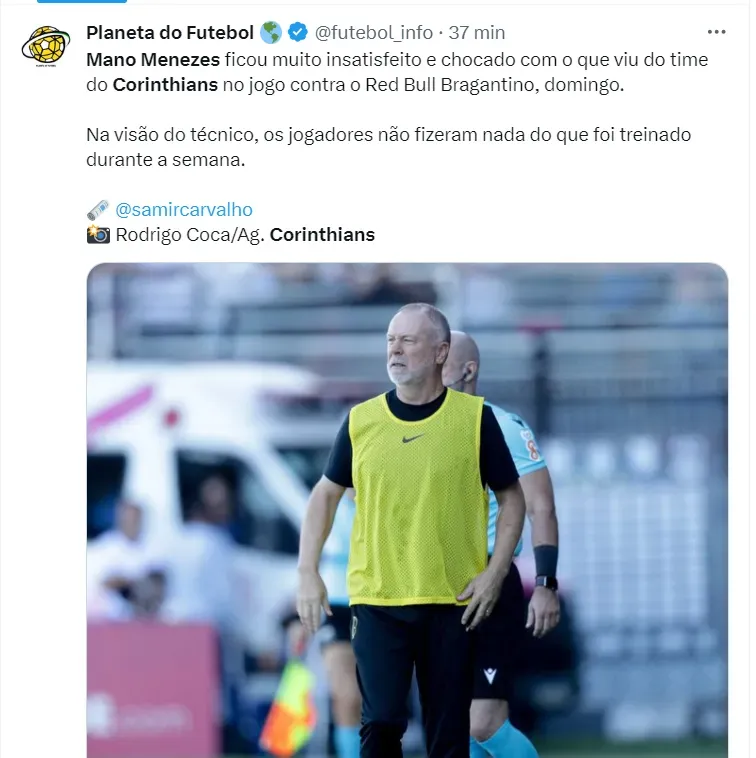
Task: Open the three-dot more options menu
Action: [x=716, y=32]
